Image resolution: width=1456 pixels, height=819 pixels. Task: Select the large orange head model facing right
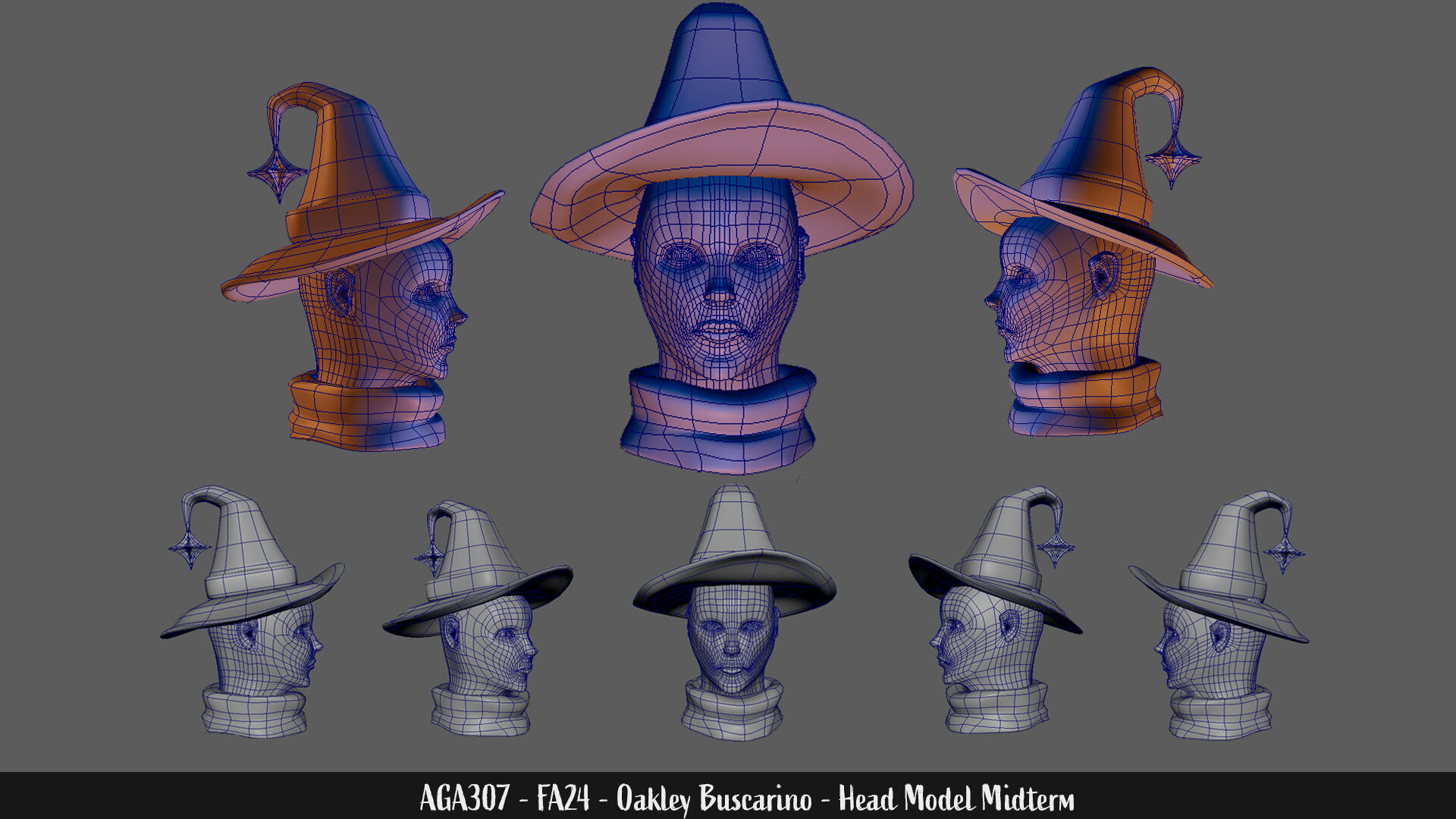click(362, 267)
